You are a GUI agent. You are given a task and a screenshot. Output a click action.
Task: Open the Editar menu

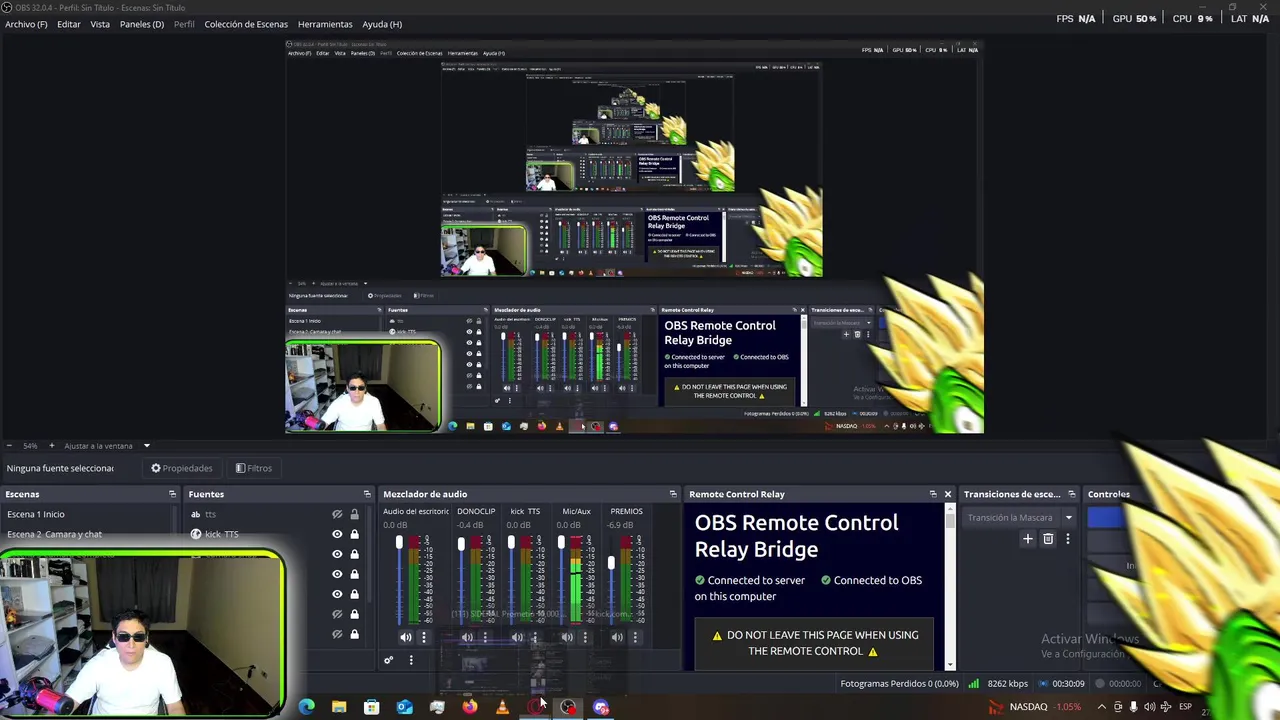click(x=69, y=24)
